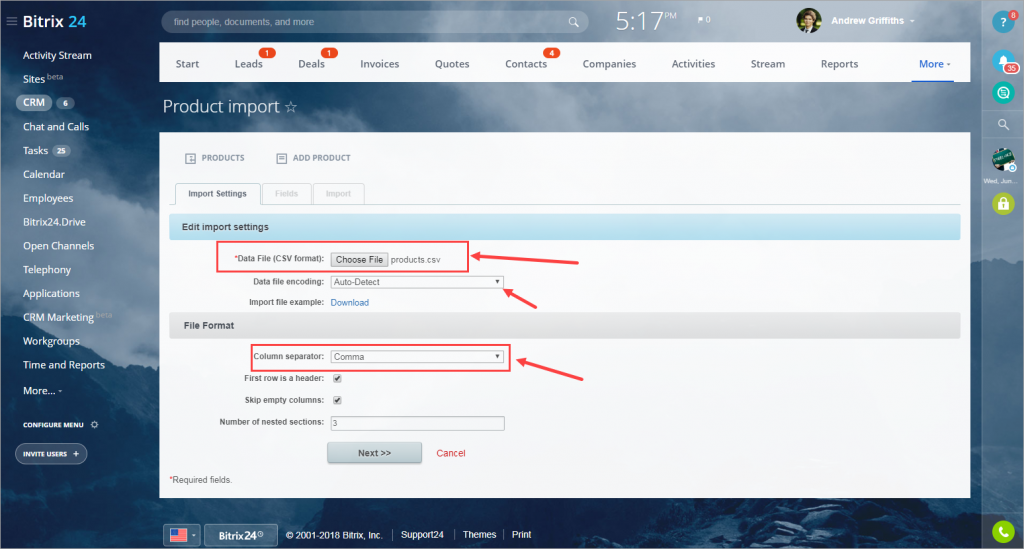Open Activity Stream in sidebar
This screenshot has height=549, width=1024.
tap(57, 55)
